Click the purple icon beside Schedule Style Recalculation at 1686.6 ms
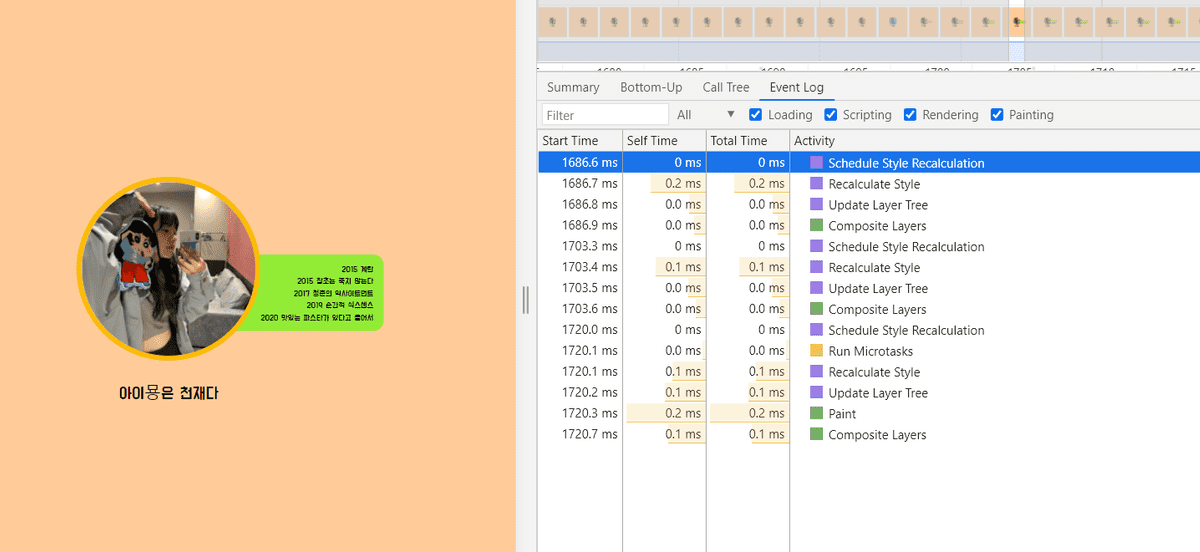Viewport: 1200px width, 552px height. (x=816, y=163)
